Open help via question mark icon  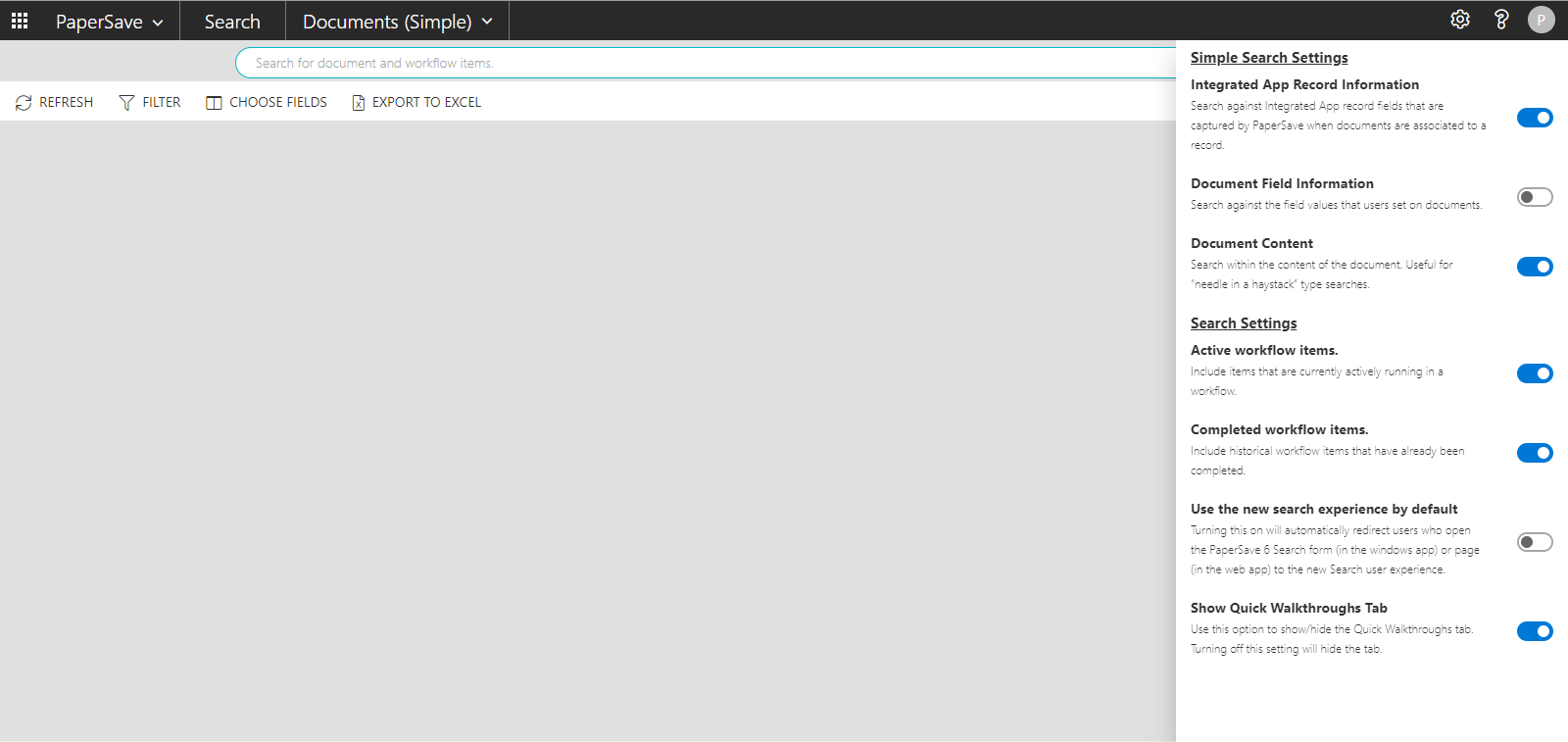[1500, 20]
